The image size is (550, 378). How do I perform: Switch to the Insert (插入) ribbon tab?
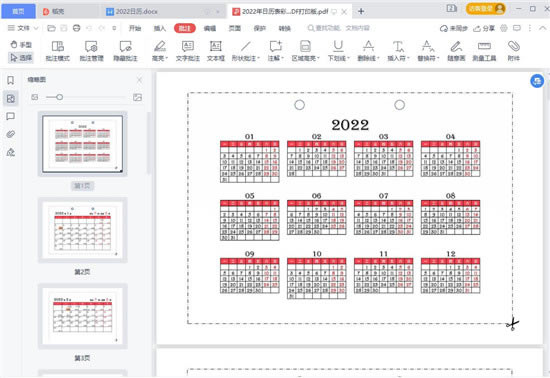[160, 28]
